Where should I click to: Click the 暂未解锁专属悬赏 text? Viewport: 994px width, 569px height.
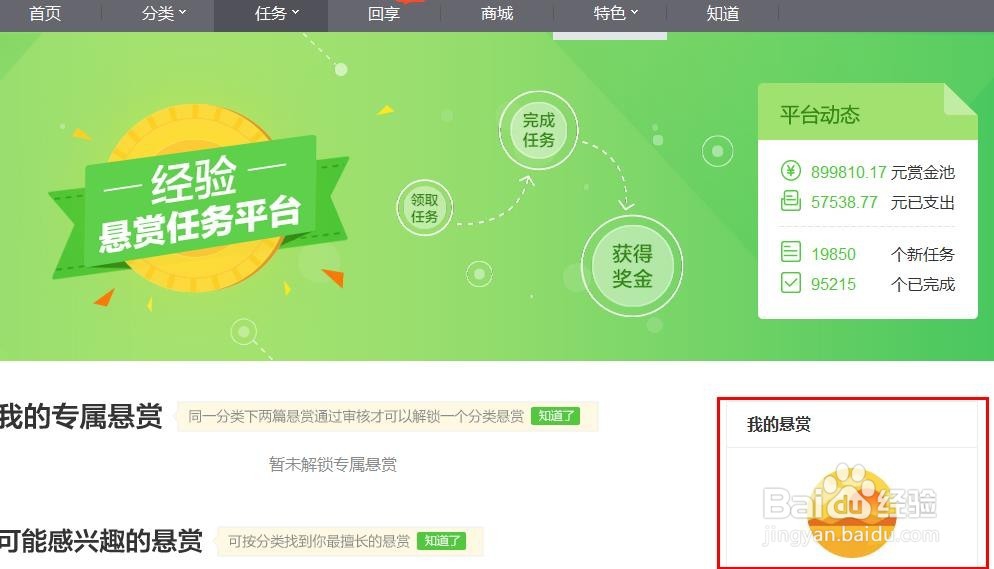point(333,464)
